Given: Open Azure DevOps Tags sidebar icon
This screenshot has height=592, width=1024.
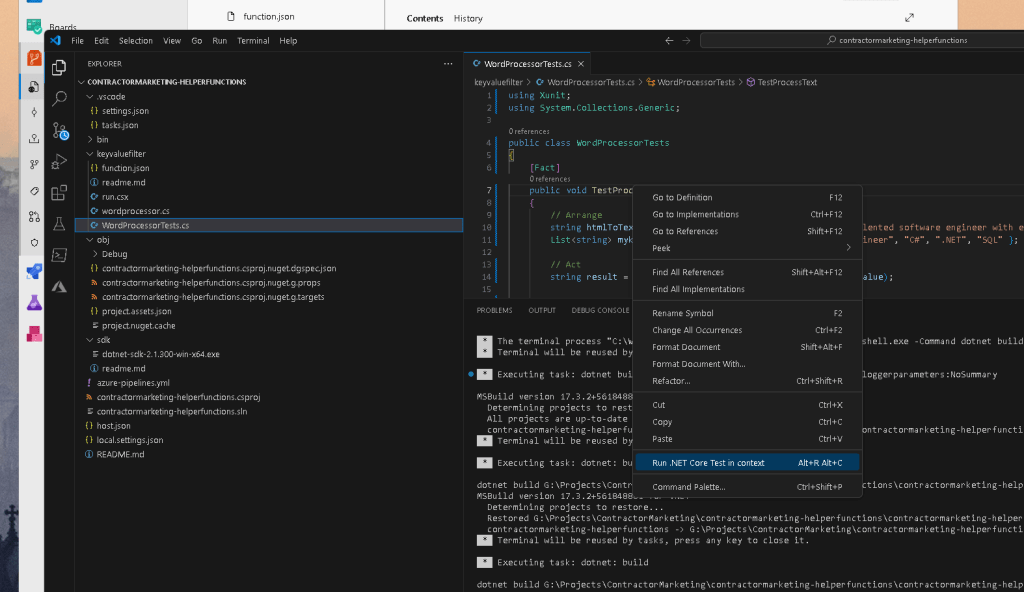Looking at the screenshot, I should click(x=34, y=191).
